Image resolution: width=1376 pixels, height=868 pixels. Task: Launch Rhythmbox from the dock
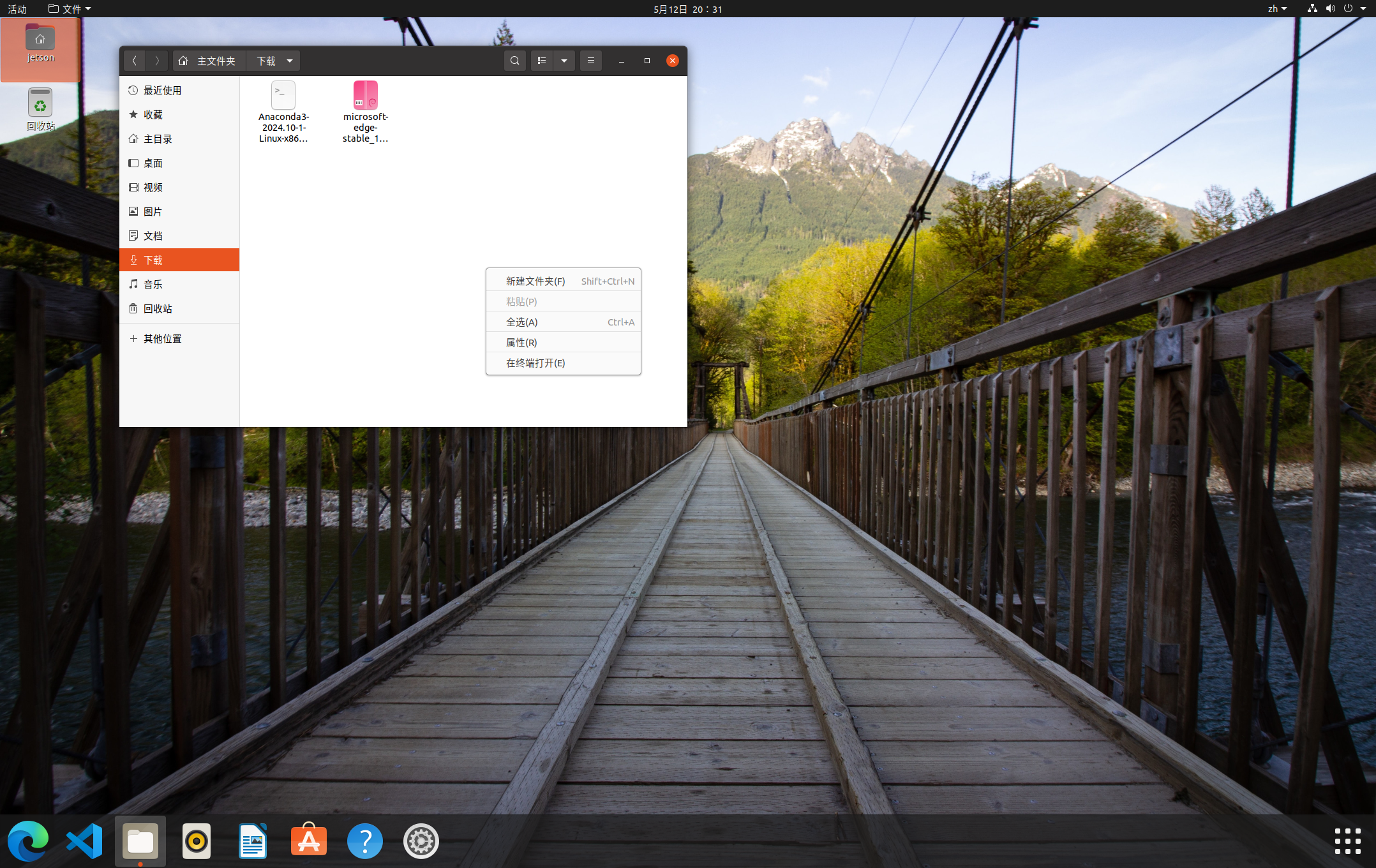[197, 841]
